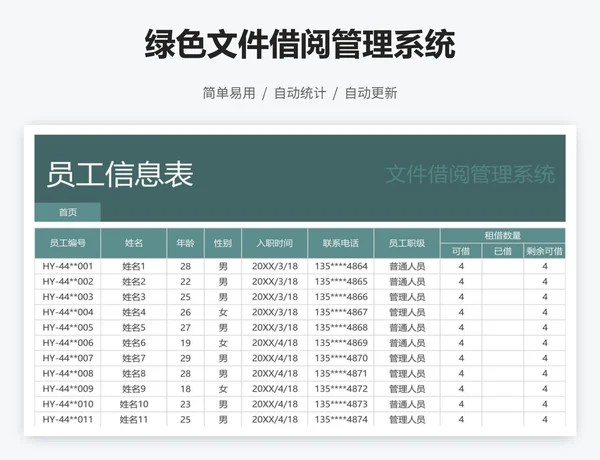Viewport: 600px width, 460px height.
Task: Click employee ID cell HY-44**008
Action: (68, 374)
